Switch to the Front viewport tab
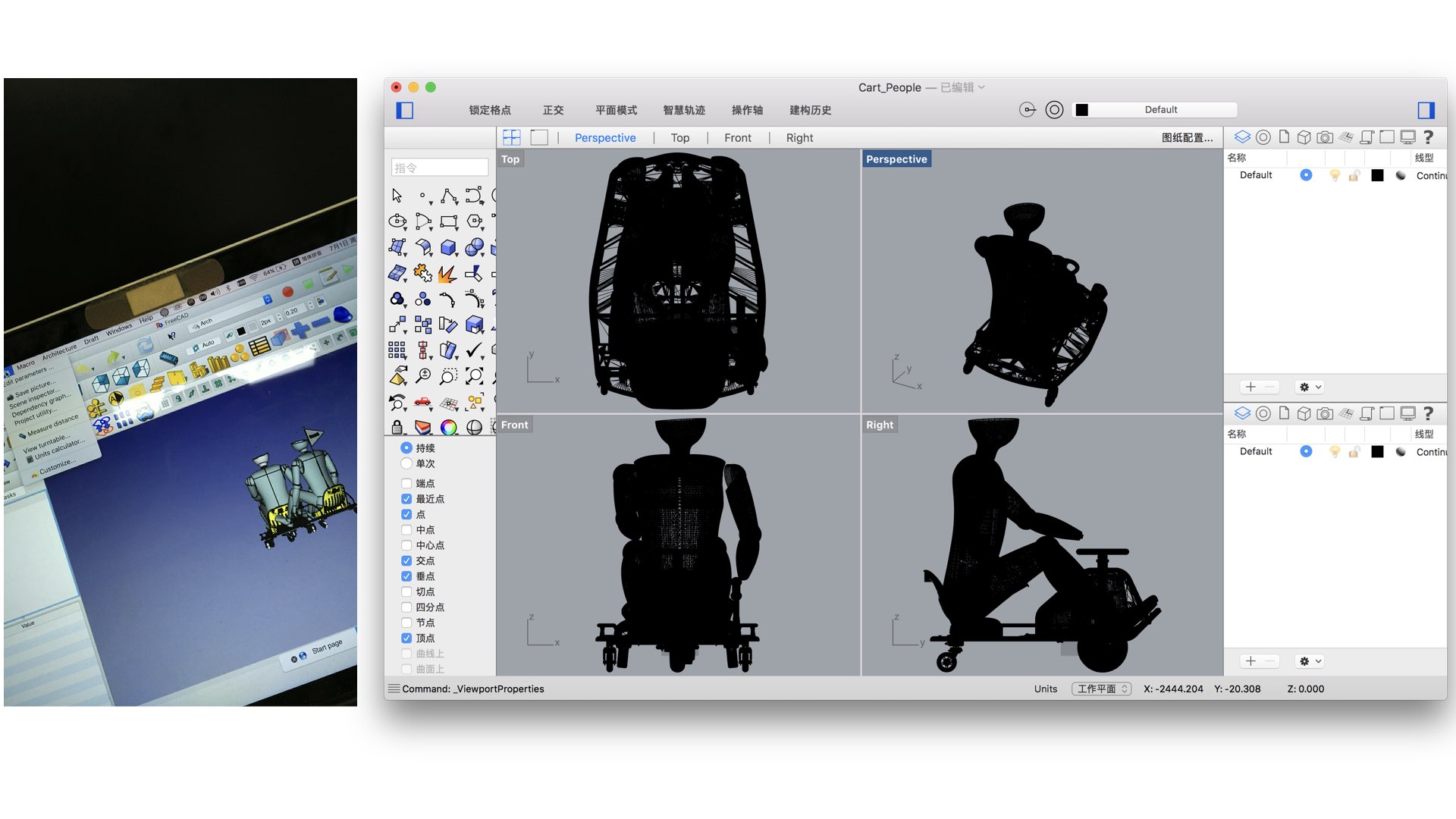Viewport: 1456px width, 819px height. click(738, 137)
